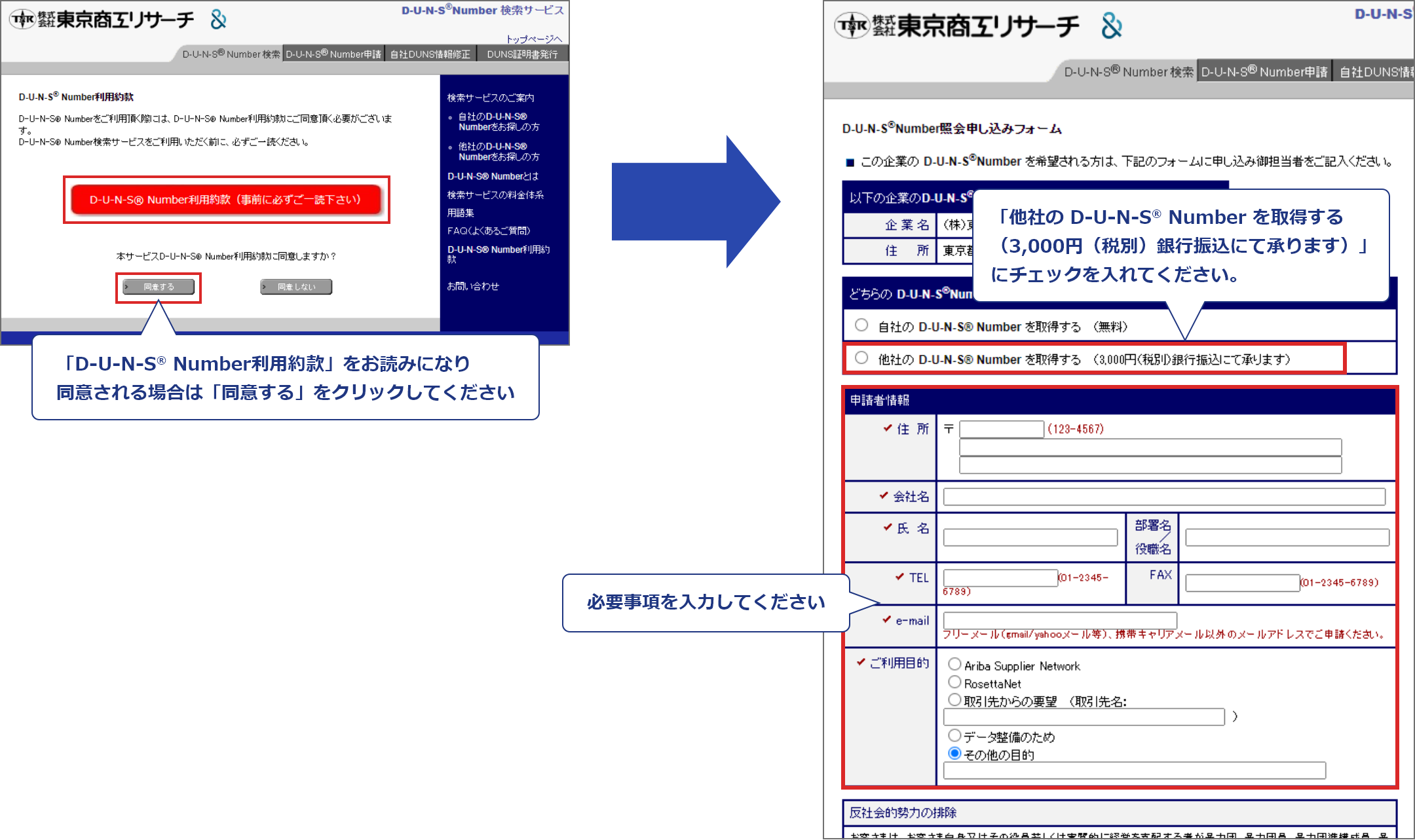The width and height of the screenshot is (1415, 840).
Task: Click the TEL input field
Action: coord(1000,577)
